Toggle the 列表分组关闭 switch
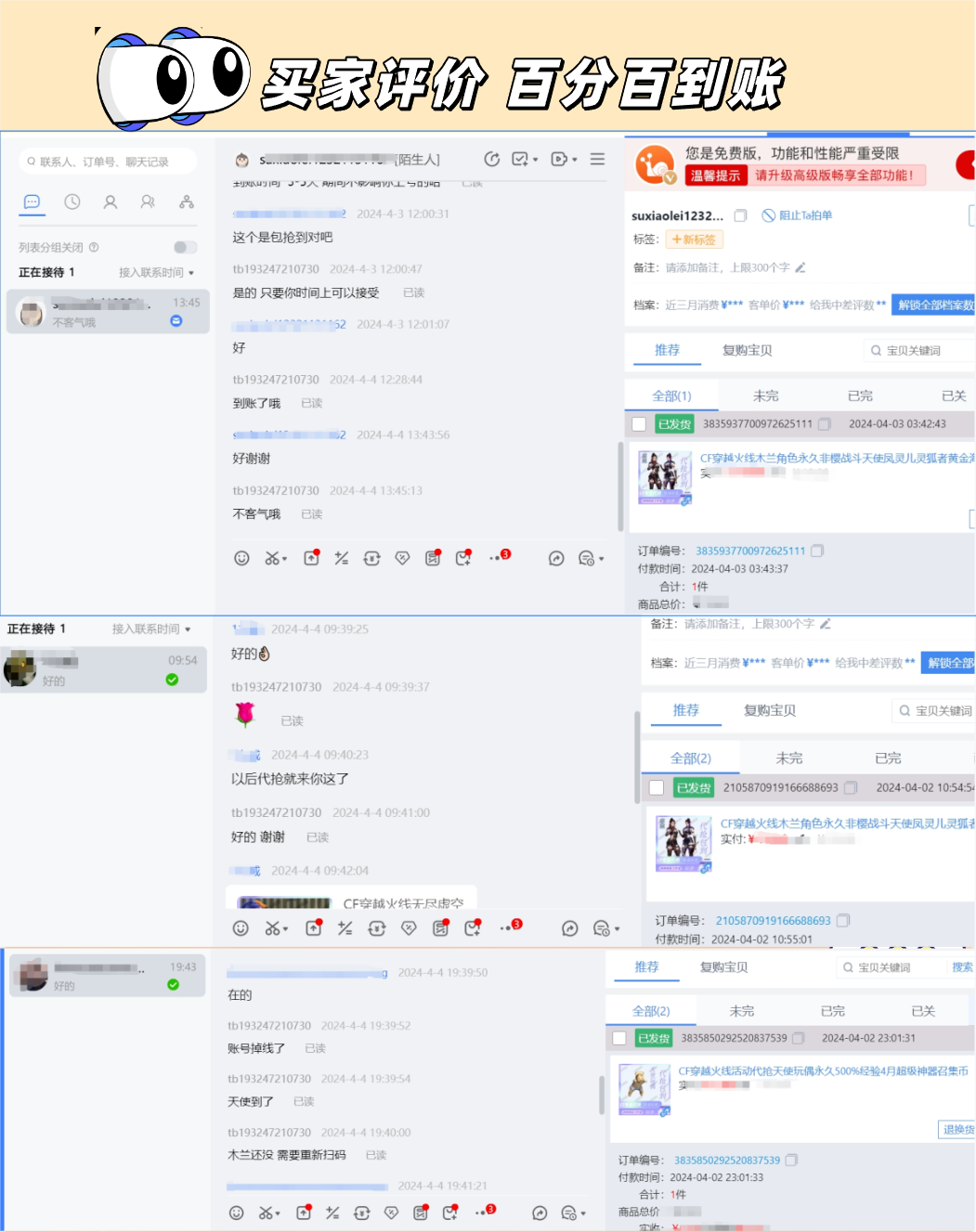 186,247
